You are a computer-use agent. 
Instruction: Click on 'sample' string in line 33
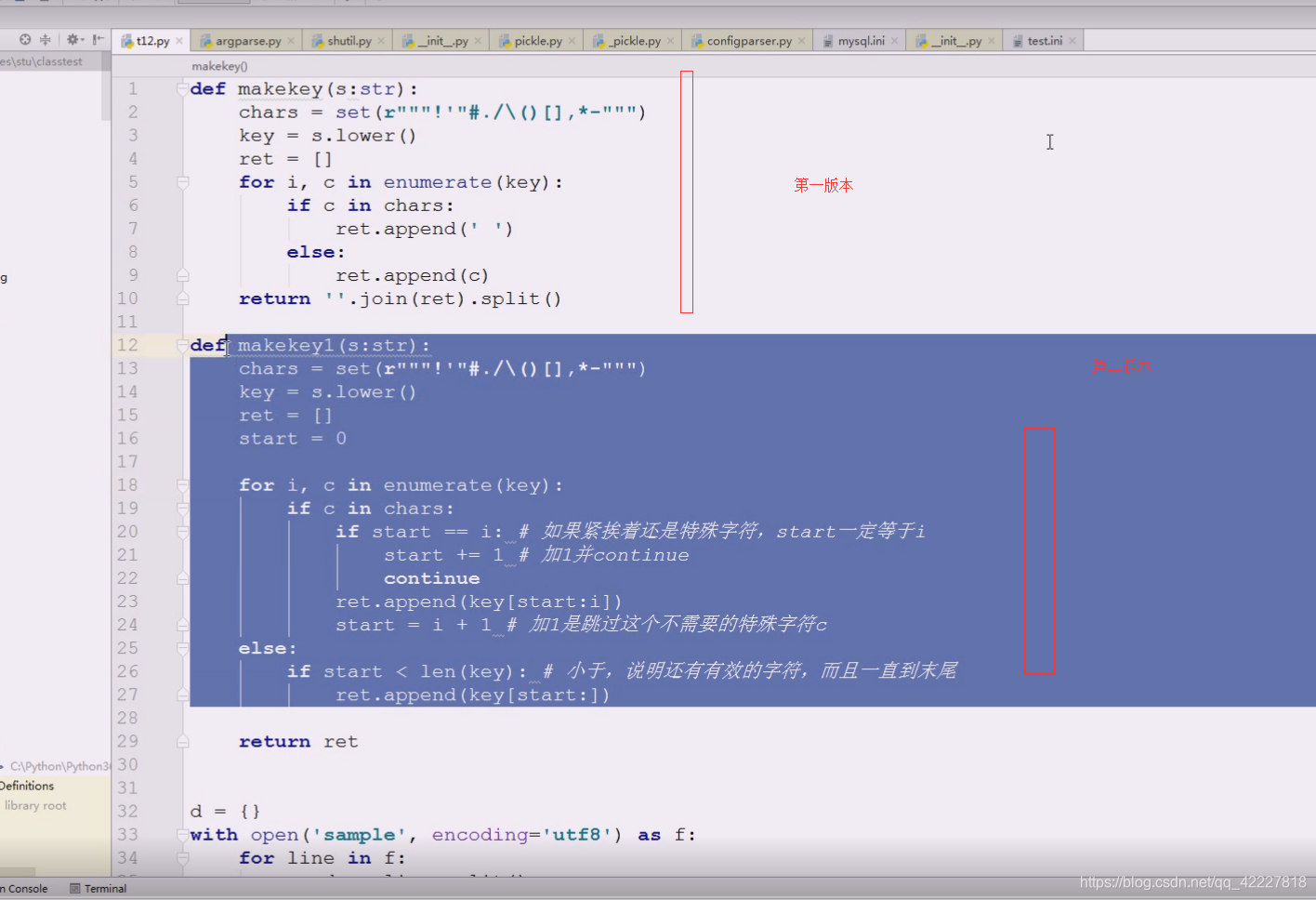click(360, 835)
